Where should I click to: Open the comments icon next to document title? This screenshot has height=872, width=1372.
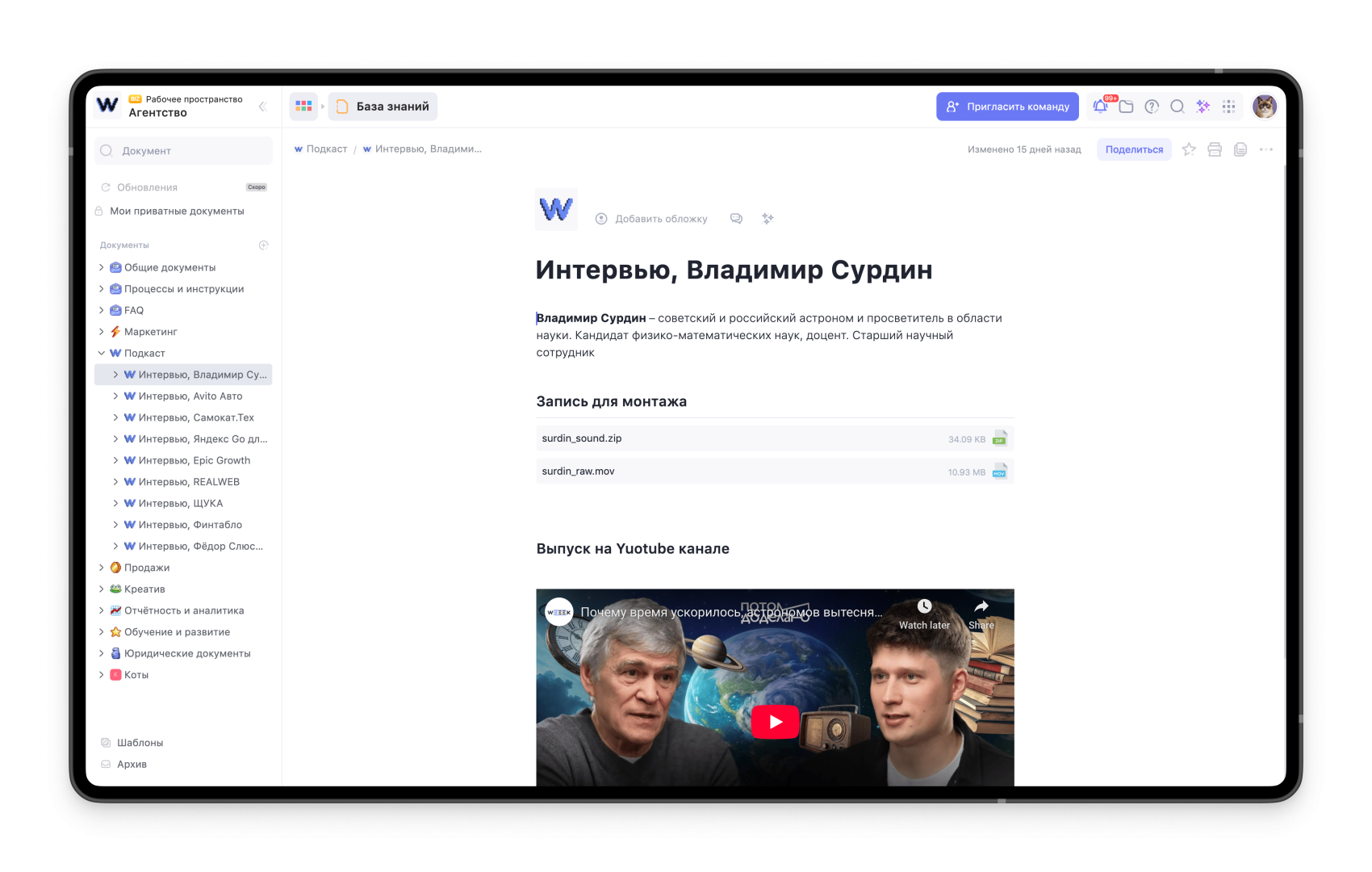(736, 218)
